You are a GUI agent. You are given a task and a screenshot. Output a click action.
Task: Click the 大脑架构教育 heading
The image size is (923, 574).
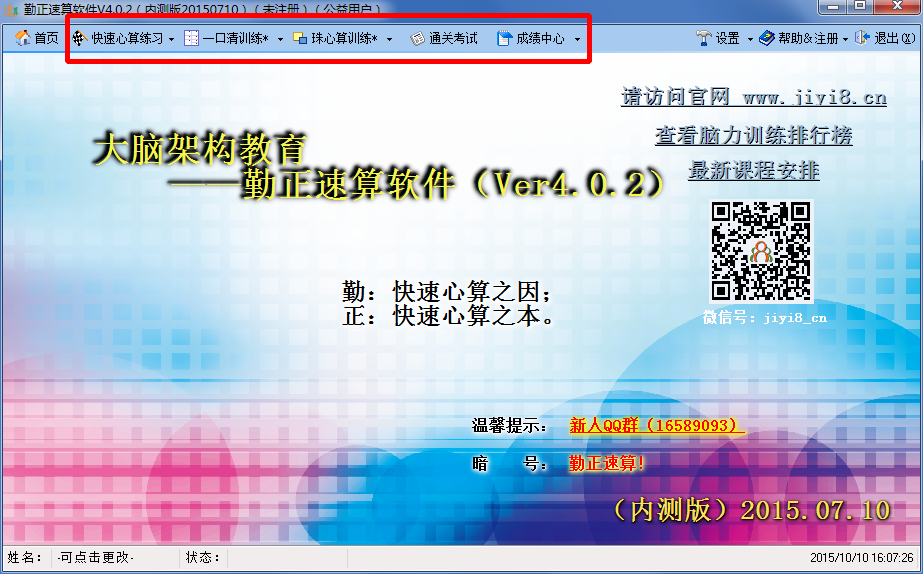point(200,149)
